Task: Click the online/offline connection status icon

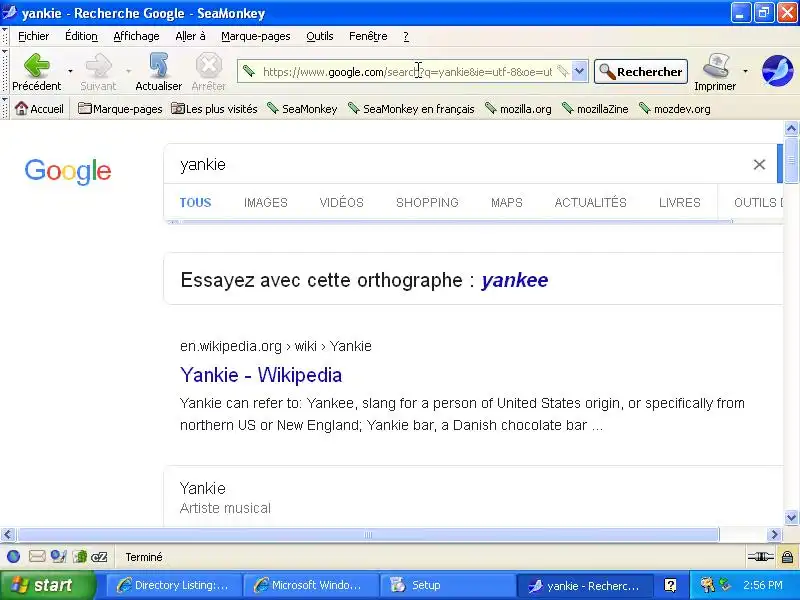Action: 761,557
